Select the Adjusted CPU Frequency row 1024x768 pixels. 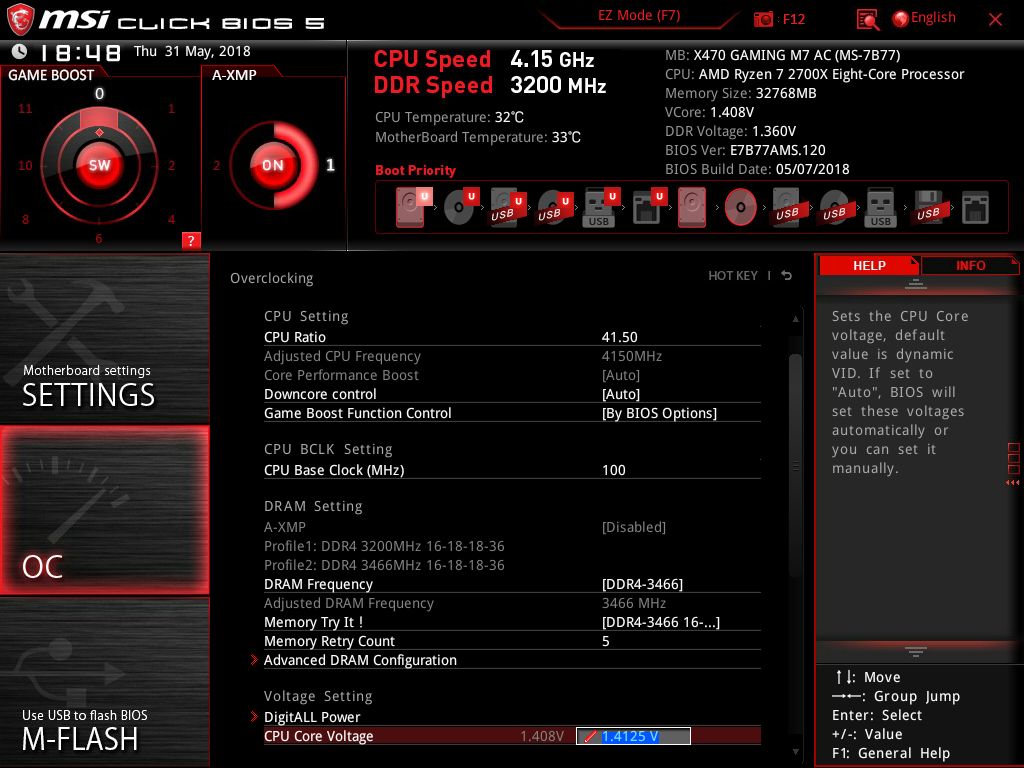click(512, 356)
